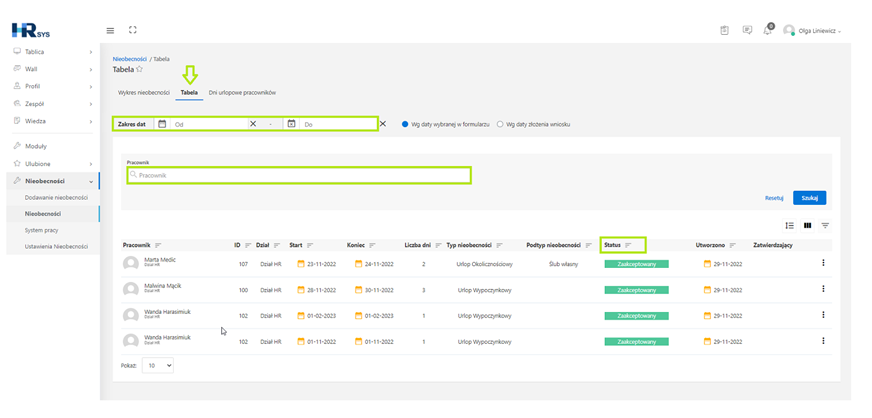
Task: Click the row density icon above table
Action: point(790,225)
